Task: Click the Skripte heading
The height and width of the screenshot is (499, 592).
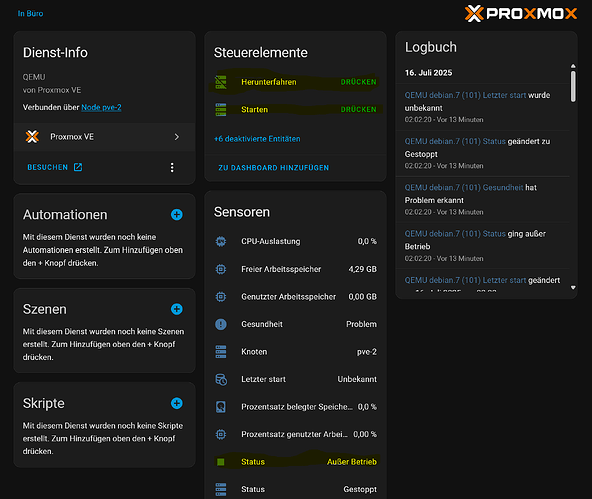Action: tap(43, 403)
